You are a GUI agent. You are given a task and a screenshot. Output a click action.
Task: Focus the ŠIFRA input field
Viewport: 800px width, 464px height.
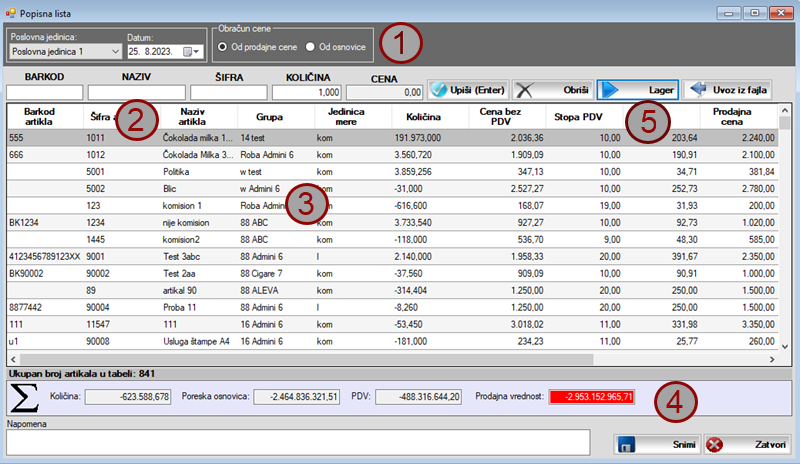pyautogui.click(x=229, y=92)
